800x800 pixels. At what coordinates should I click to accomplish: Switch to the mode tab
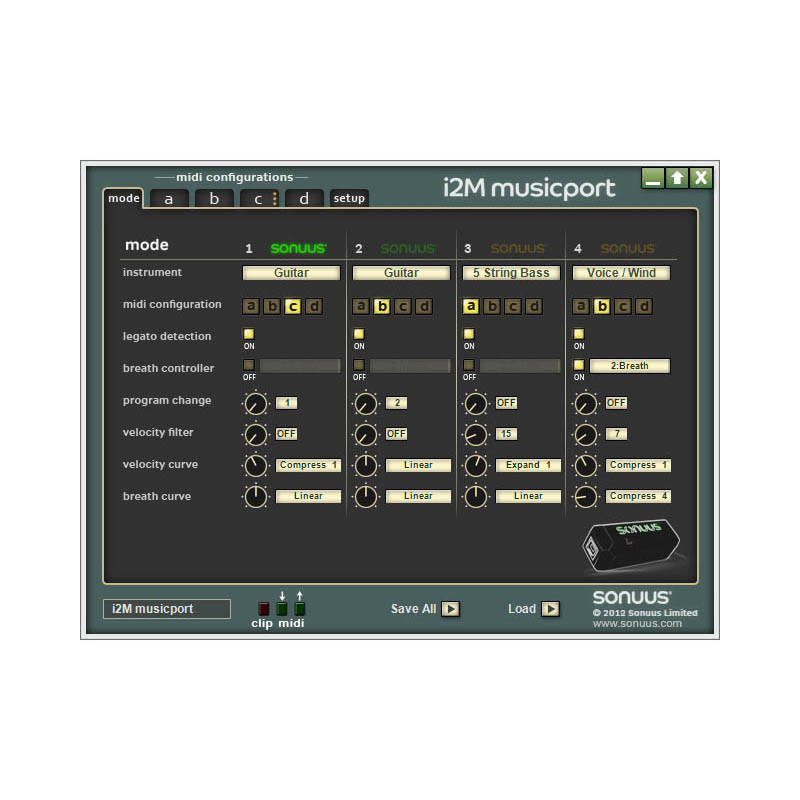pos(123,198)
